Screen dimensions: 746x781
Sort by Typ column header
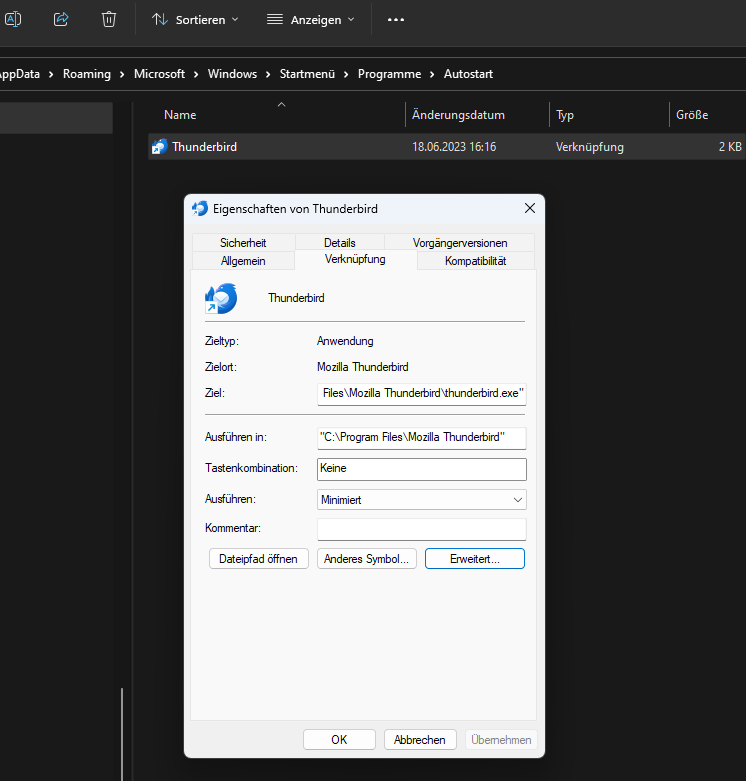click(x=609, y=115)
